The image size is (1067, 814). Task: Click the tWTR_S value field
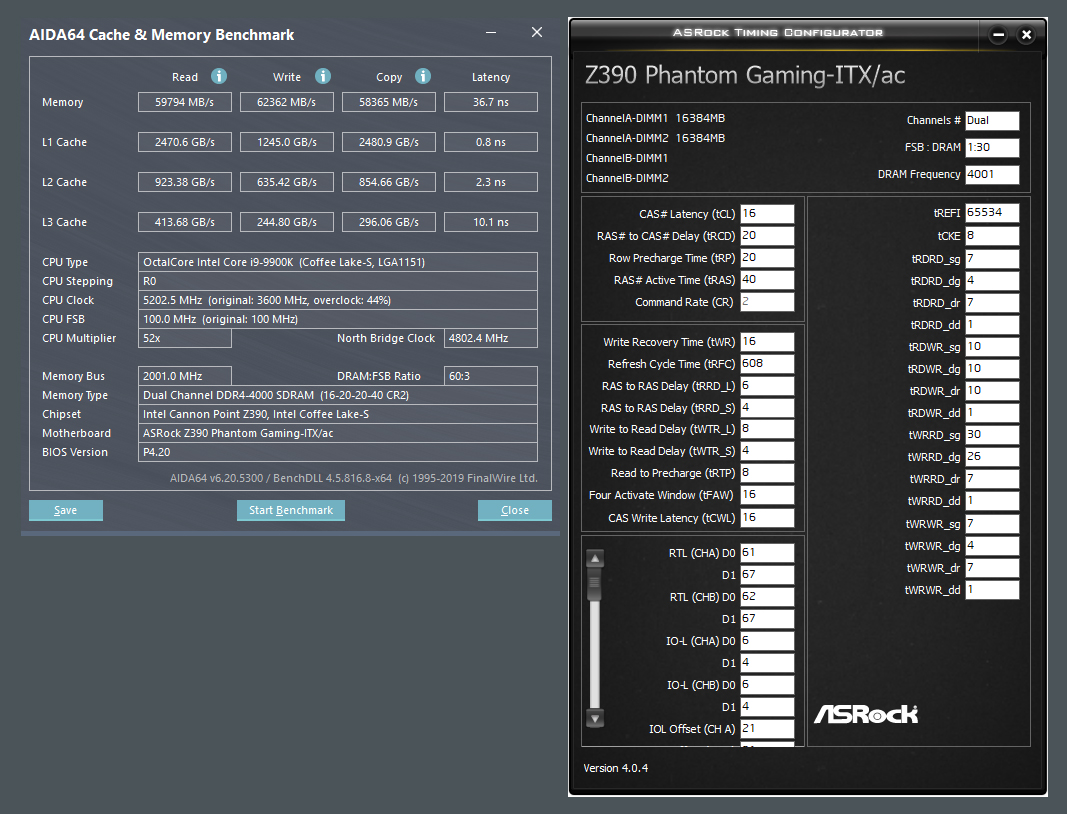point(767,451)
